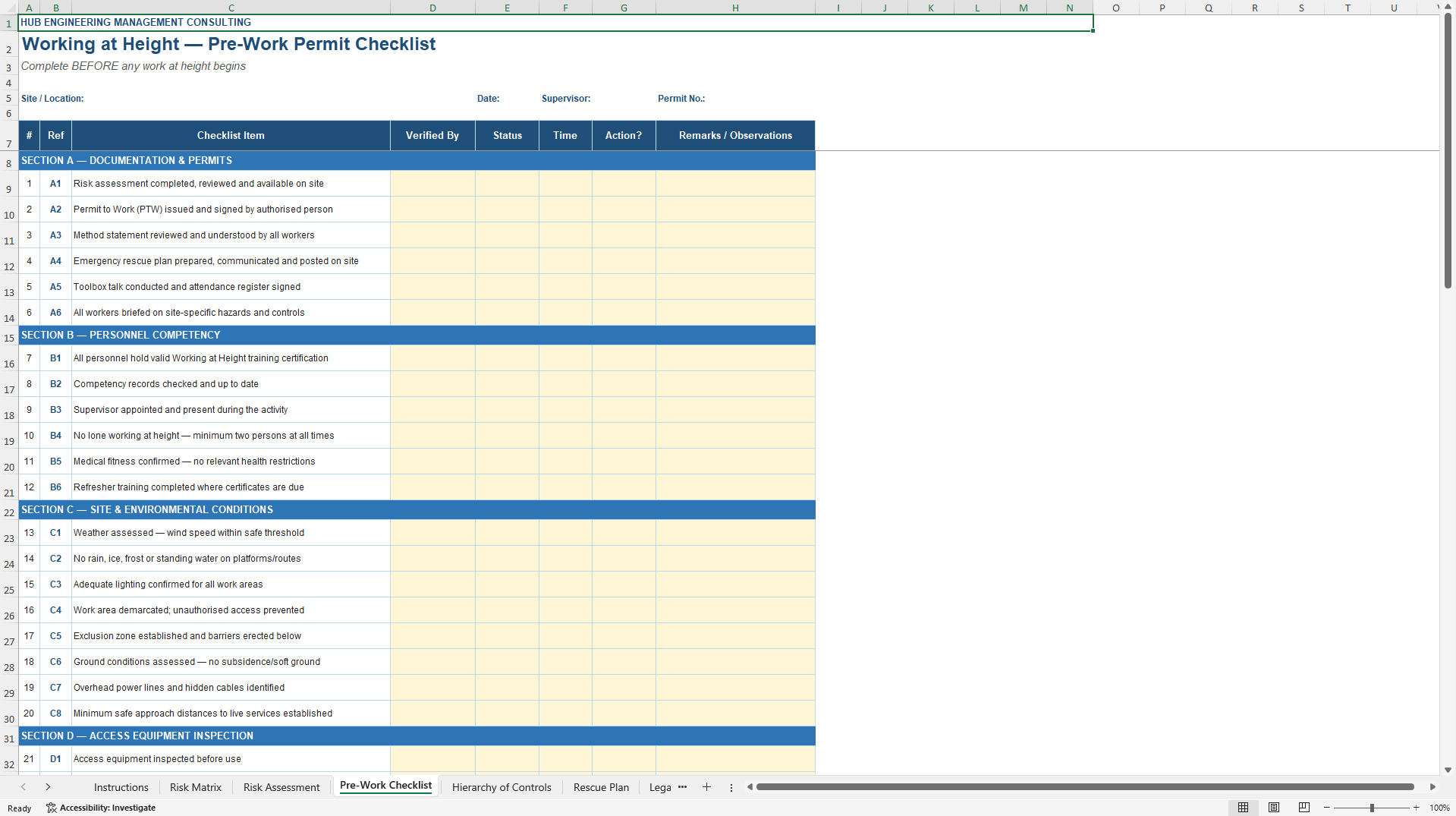Screen dimensions: 1456x816
Task: Click the Remarks cell for item C7
Action: [735, 688]
